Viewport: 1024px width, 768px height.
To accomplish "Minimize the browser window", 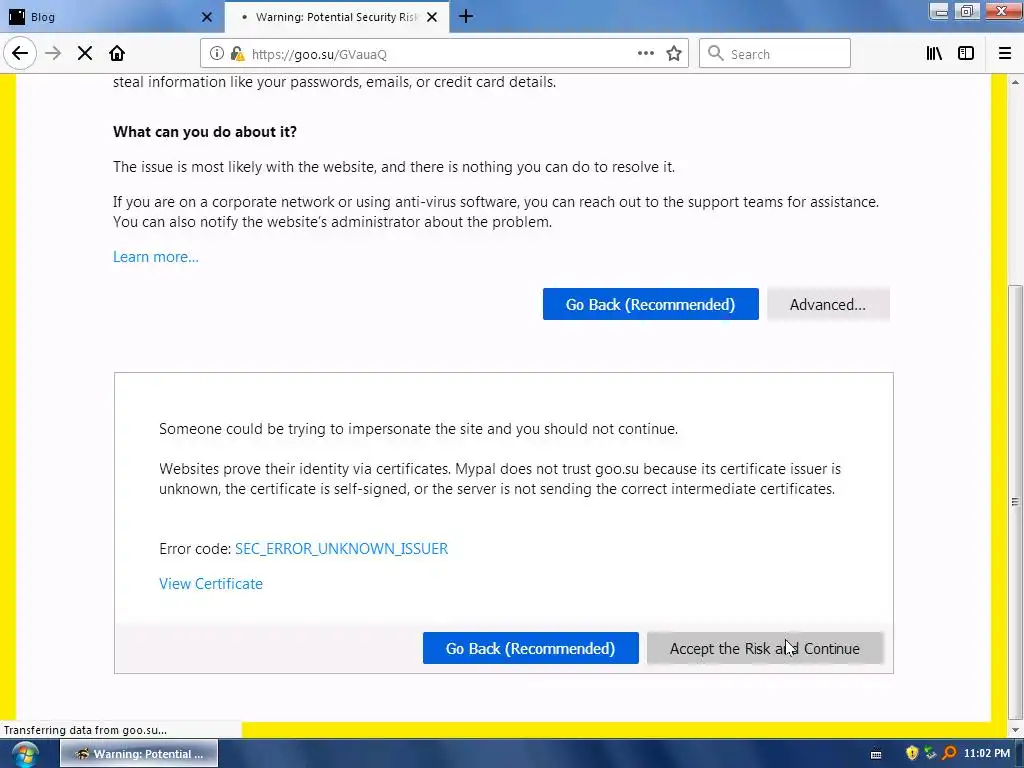I will point(939,11).
